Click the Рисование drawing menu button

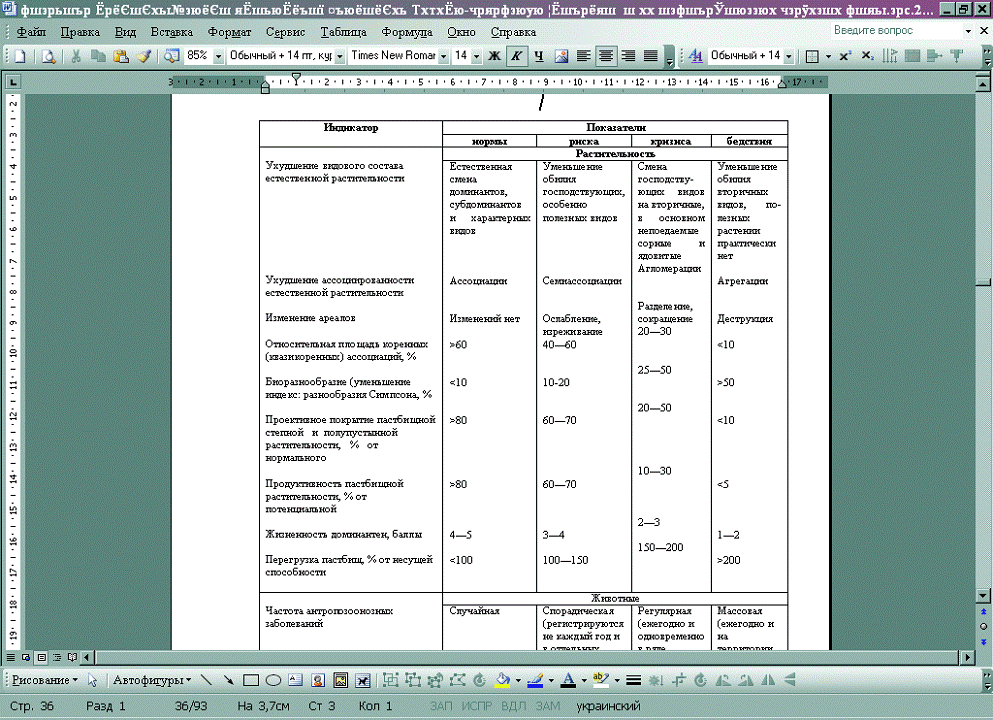43,681
